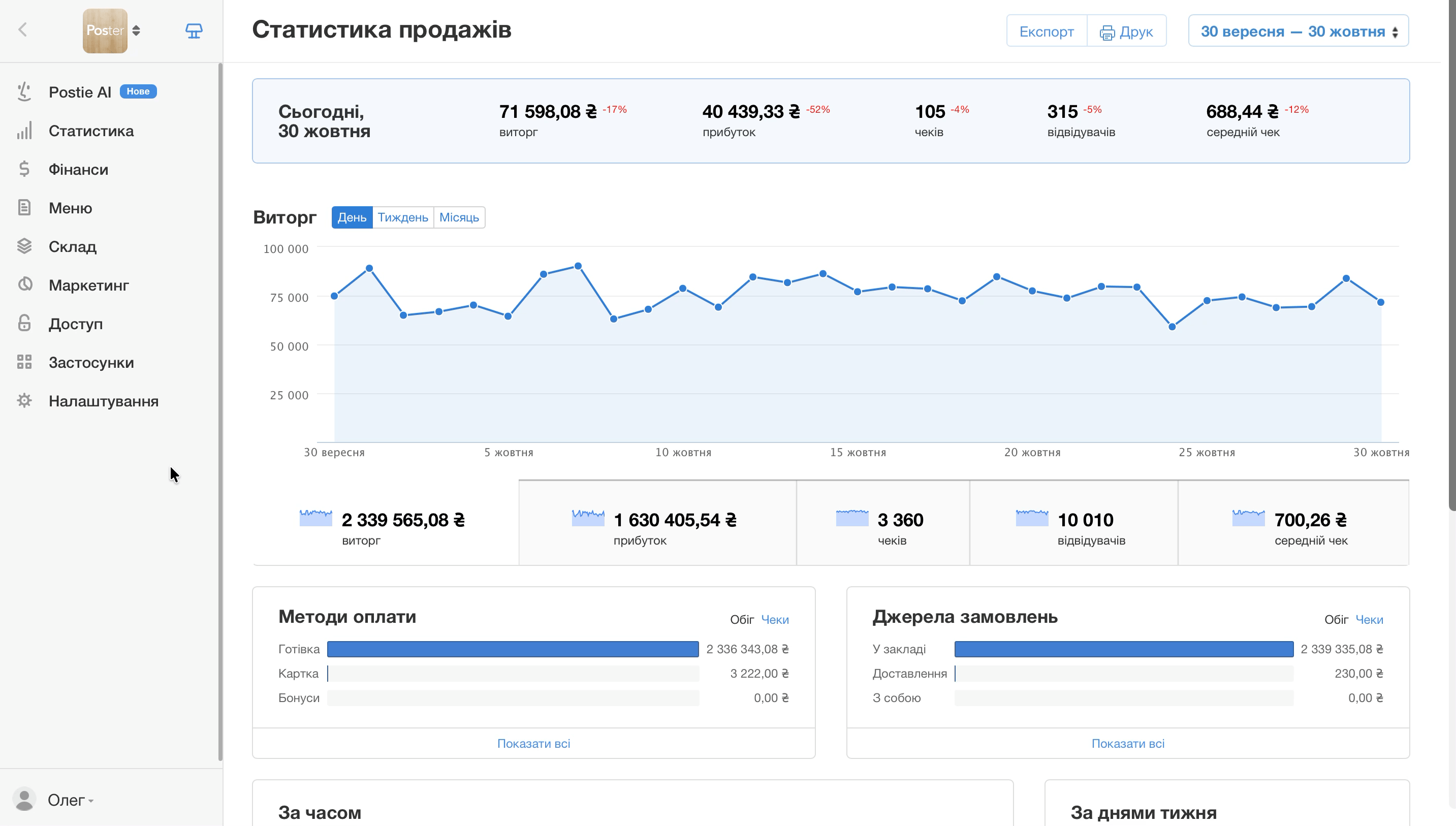Click the Маркетинг pie chart icon
Image resolution: width=1456 pixels, height=826 pixels.
[24, 285]
